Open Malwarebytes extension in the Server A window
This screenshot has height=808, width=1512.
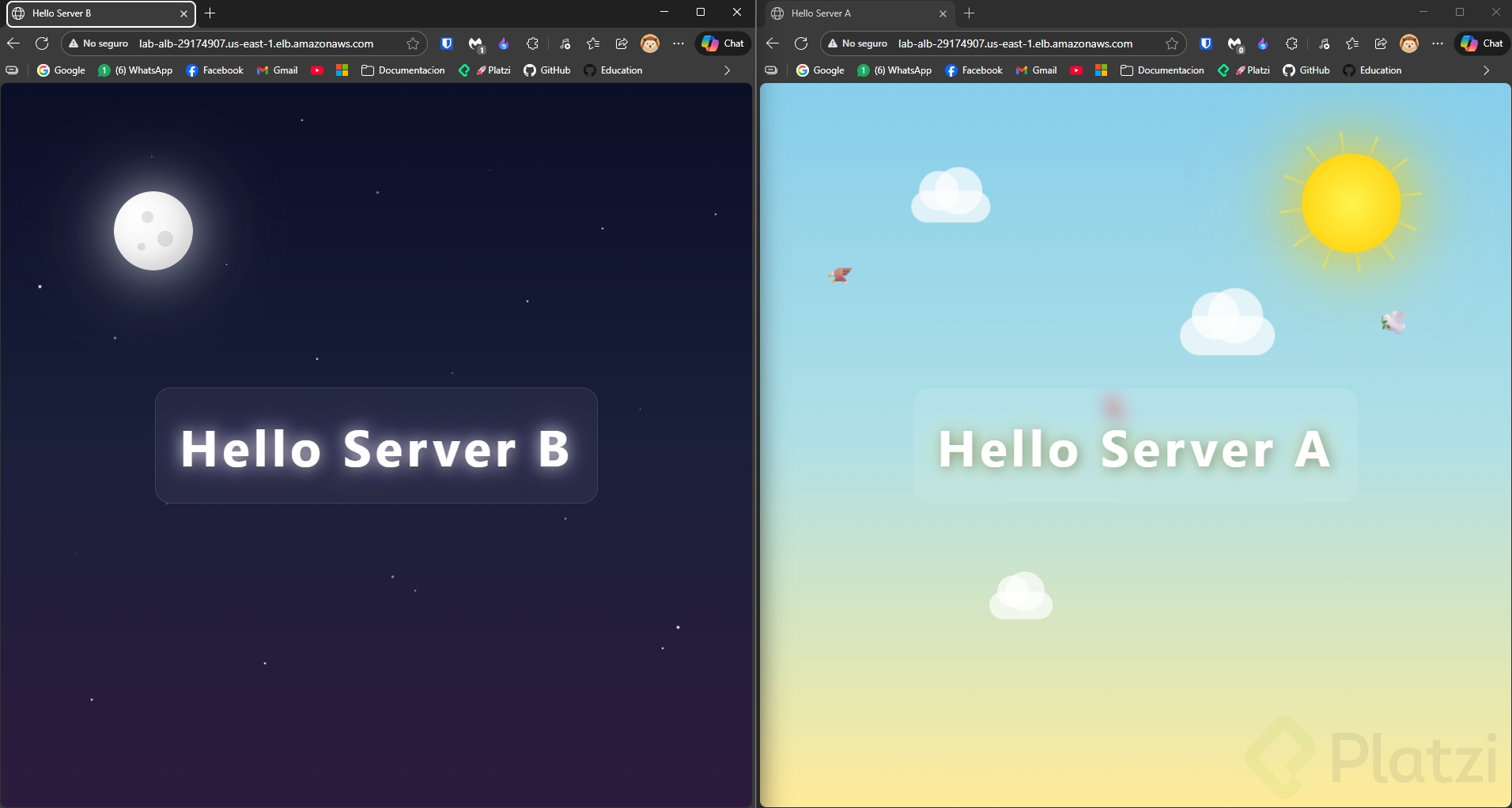pyautogui.click(x=1234, y=44)
